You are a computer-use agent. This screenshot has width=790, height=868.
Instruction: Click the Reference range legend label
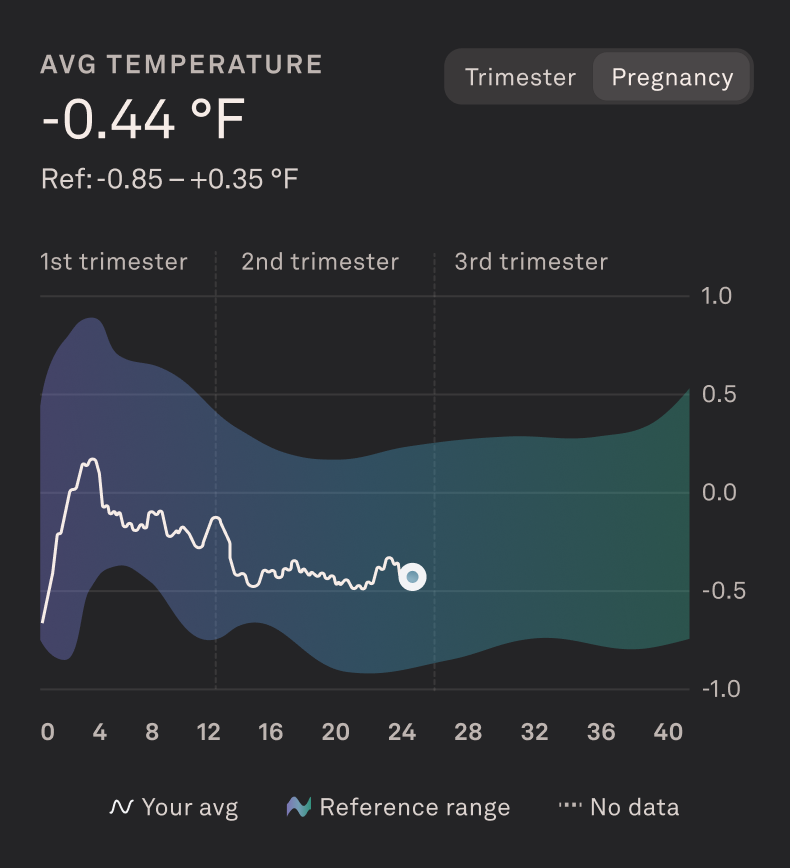(414, 807)
